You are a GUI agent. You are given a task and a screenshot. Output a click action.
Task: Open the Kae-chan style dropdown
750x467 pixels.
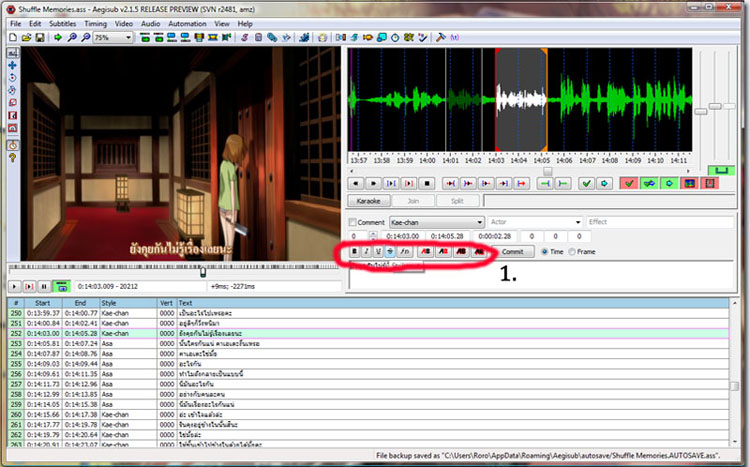[437, 222]
